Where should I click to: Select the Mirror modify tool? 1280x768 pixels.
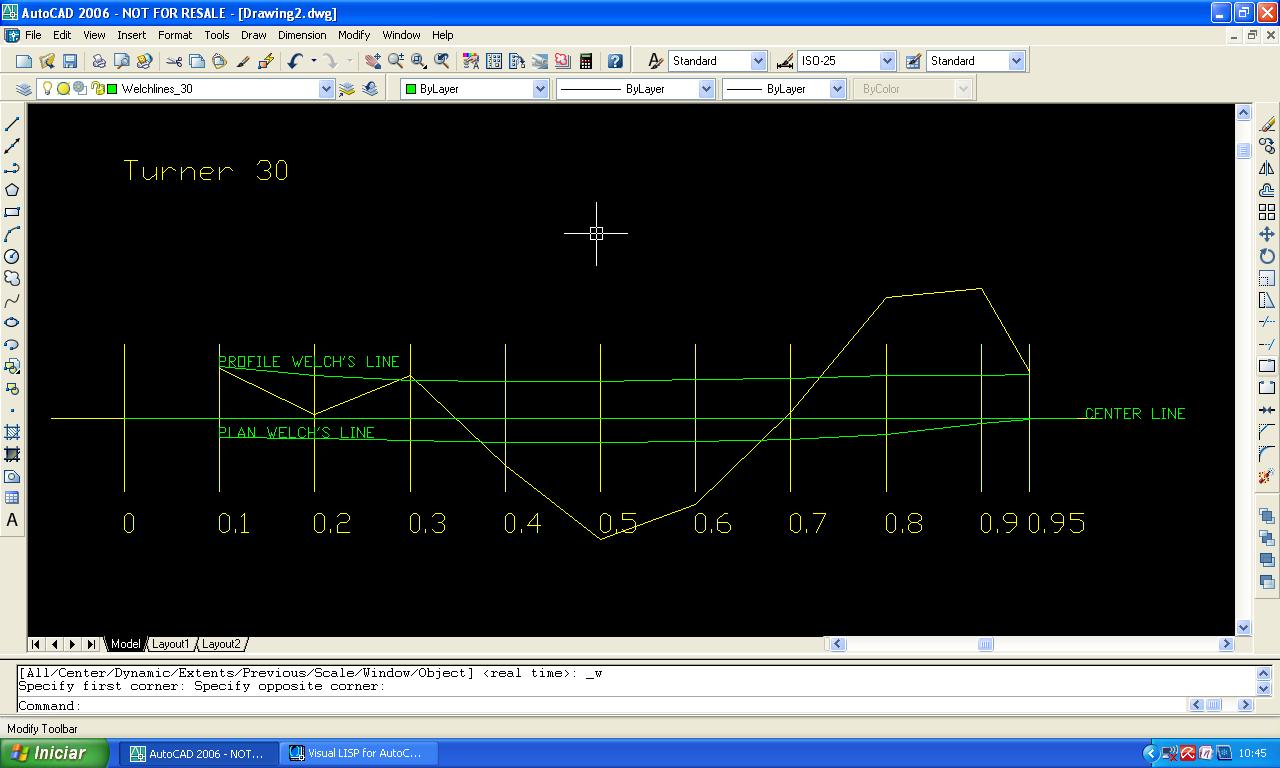pos(1267,168)
